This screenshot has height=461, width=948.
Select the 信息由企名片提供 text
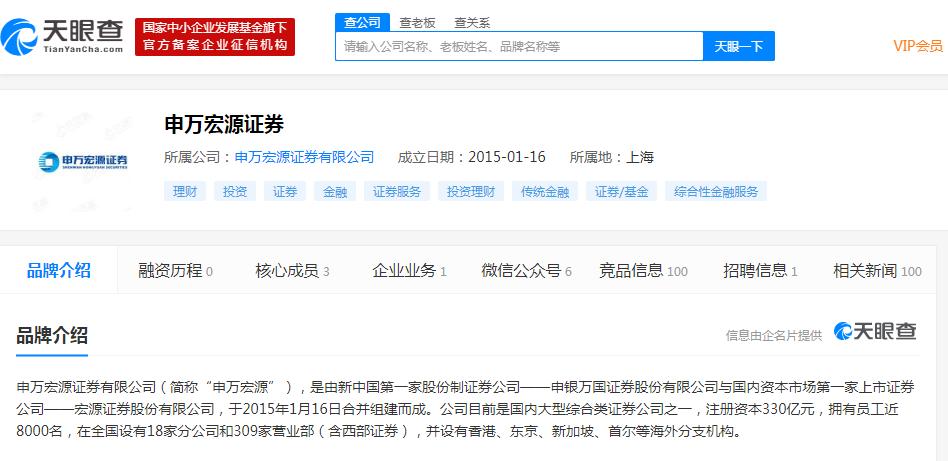[774, 336]
